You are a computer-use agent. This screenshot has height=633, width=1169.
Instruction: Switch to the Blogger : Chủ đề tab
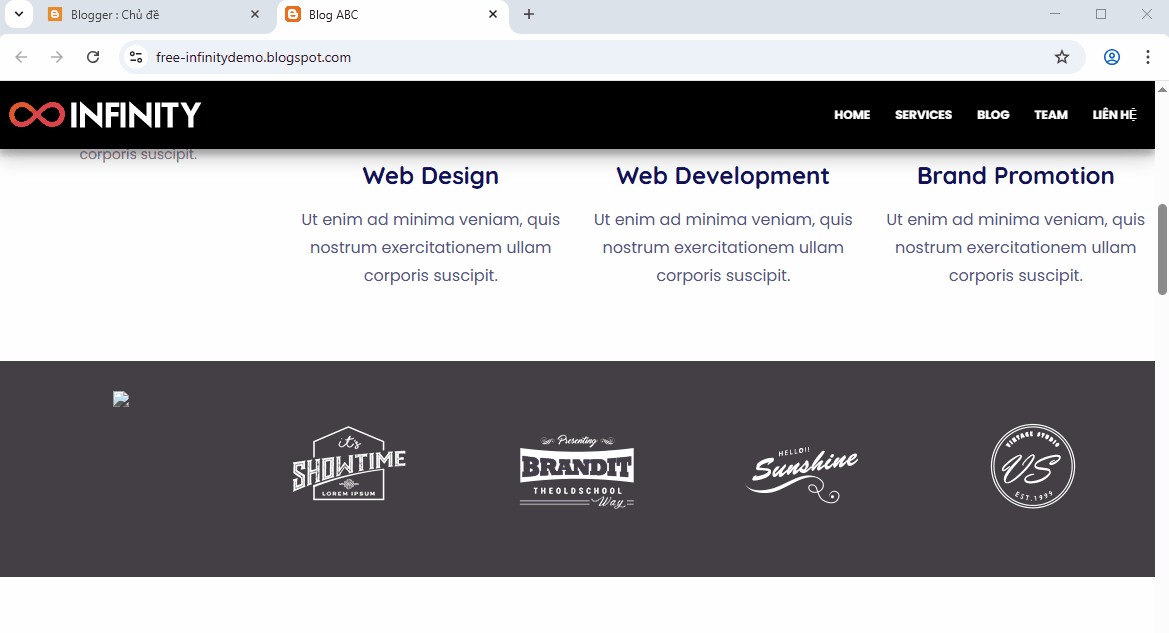click(x=155, y=15)
